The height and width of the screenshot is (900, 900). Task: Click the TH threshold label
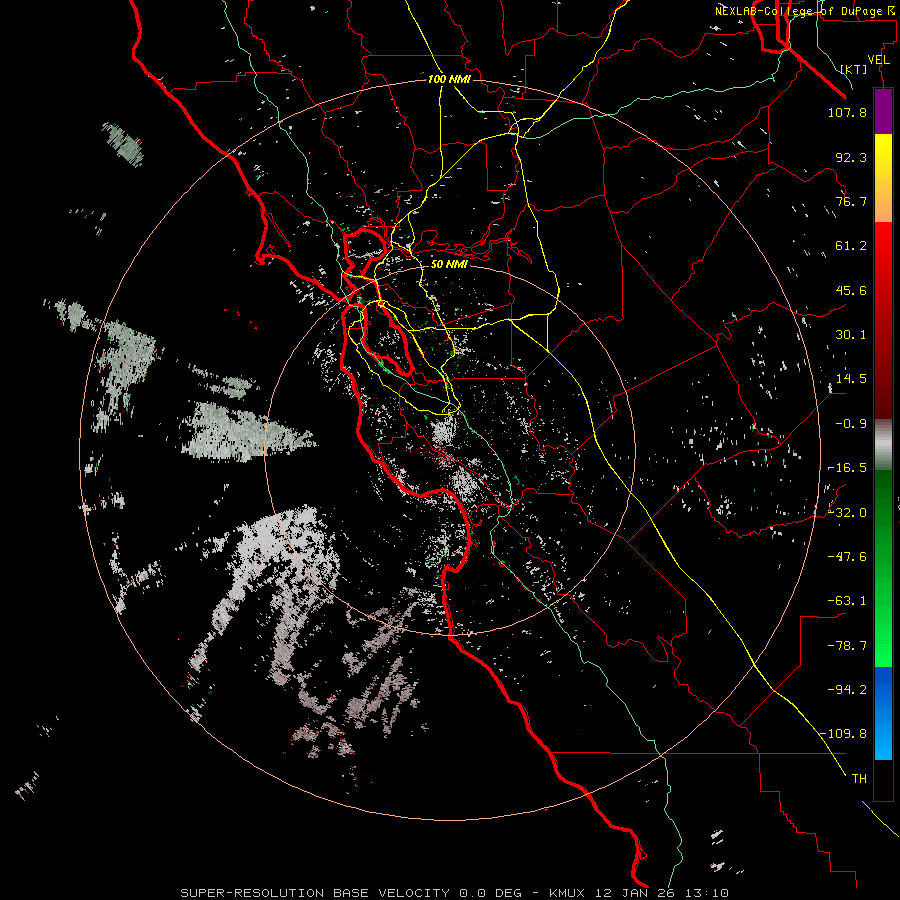[x=859, y=779]
